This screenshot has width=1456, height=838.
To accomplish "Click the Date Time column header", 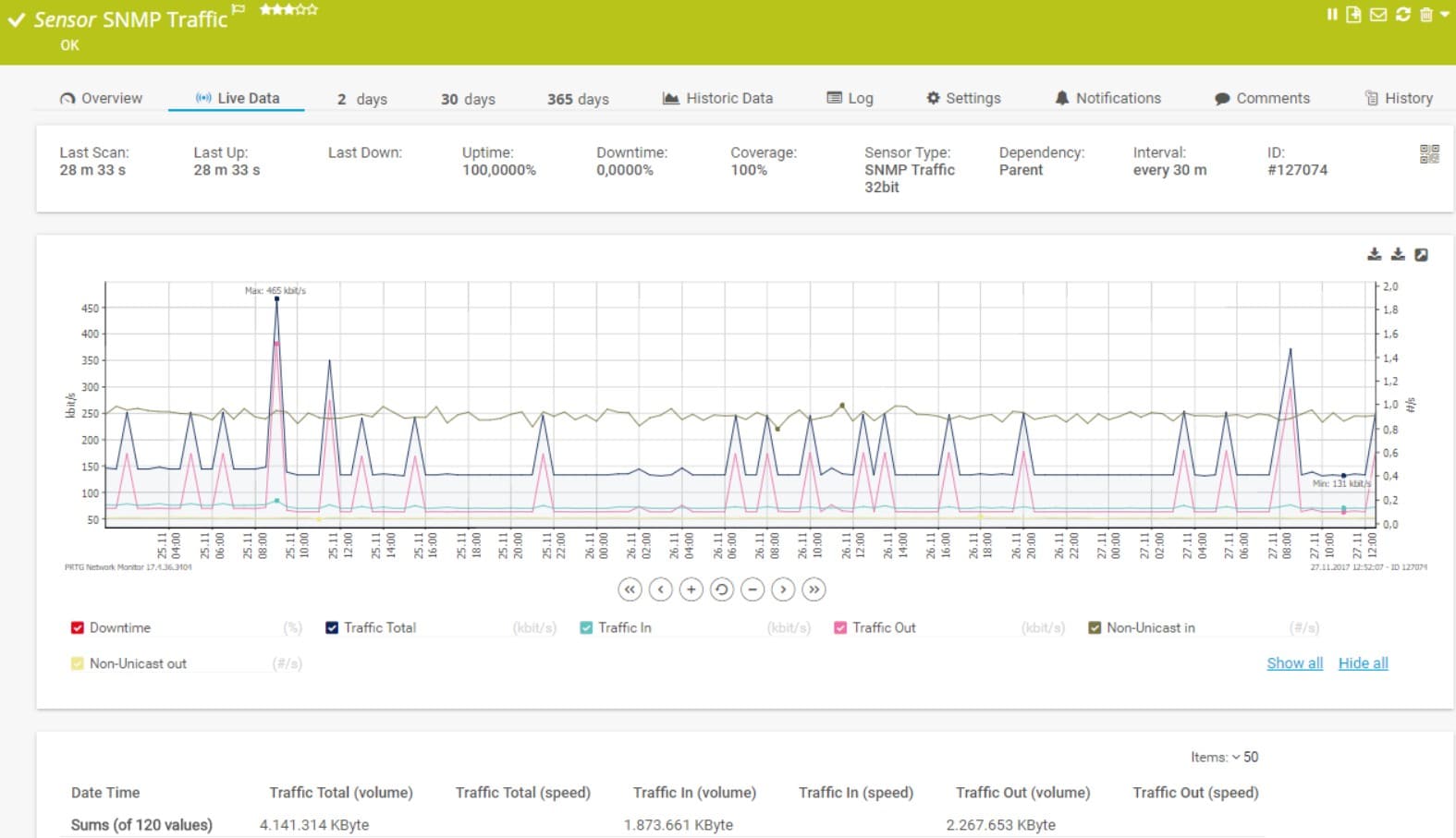I will [x=105, y=793].
